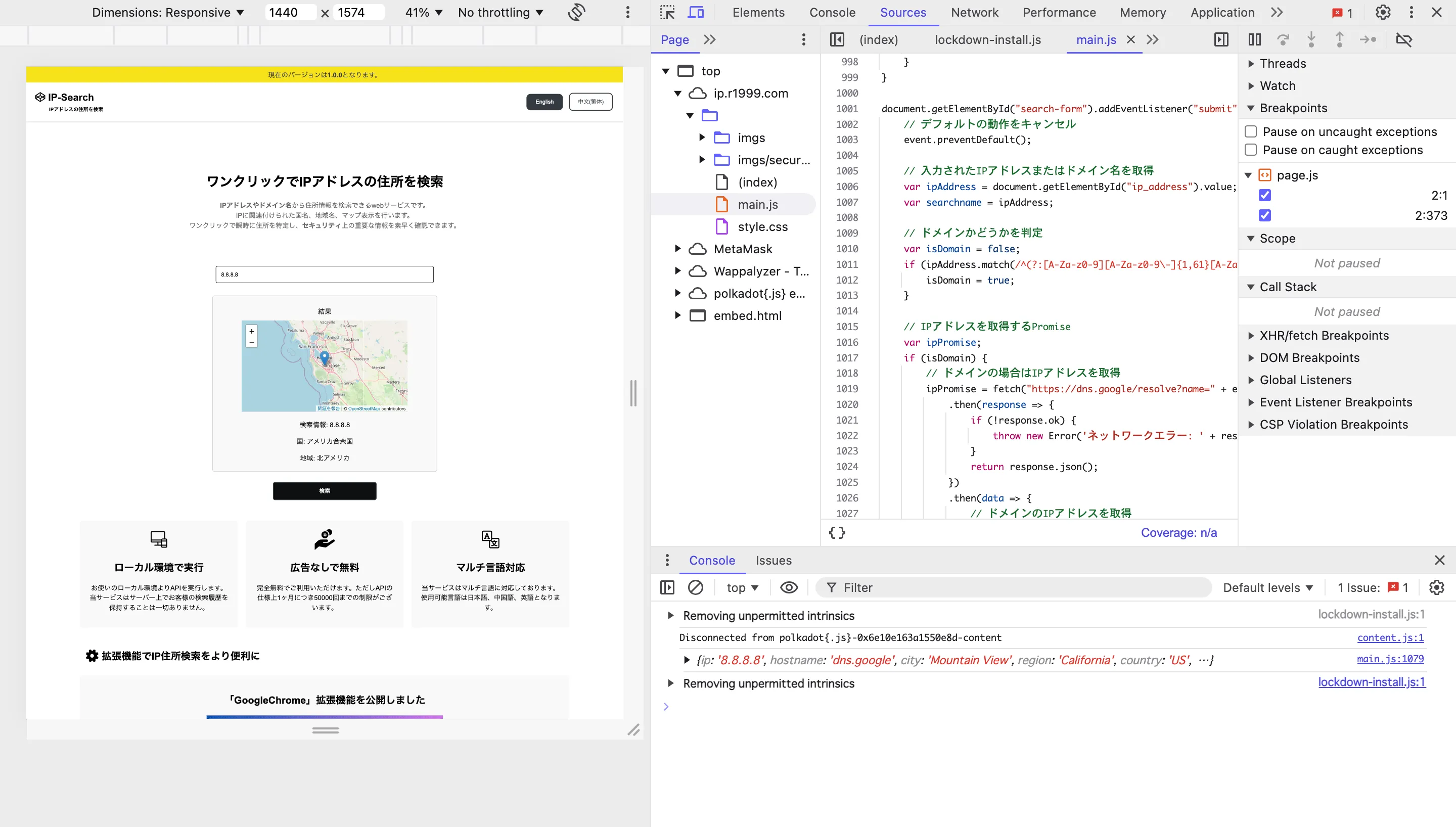Enable Pause on uncaught exceptions

(1250, 132)
